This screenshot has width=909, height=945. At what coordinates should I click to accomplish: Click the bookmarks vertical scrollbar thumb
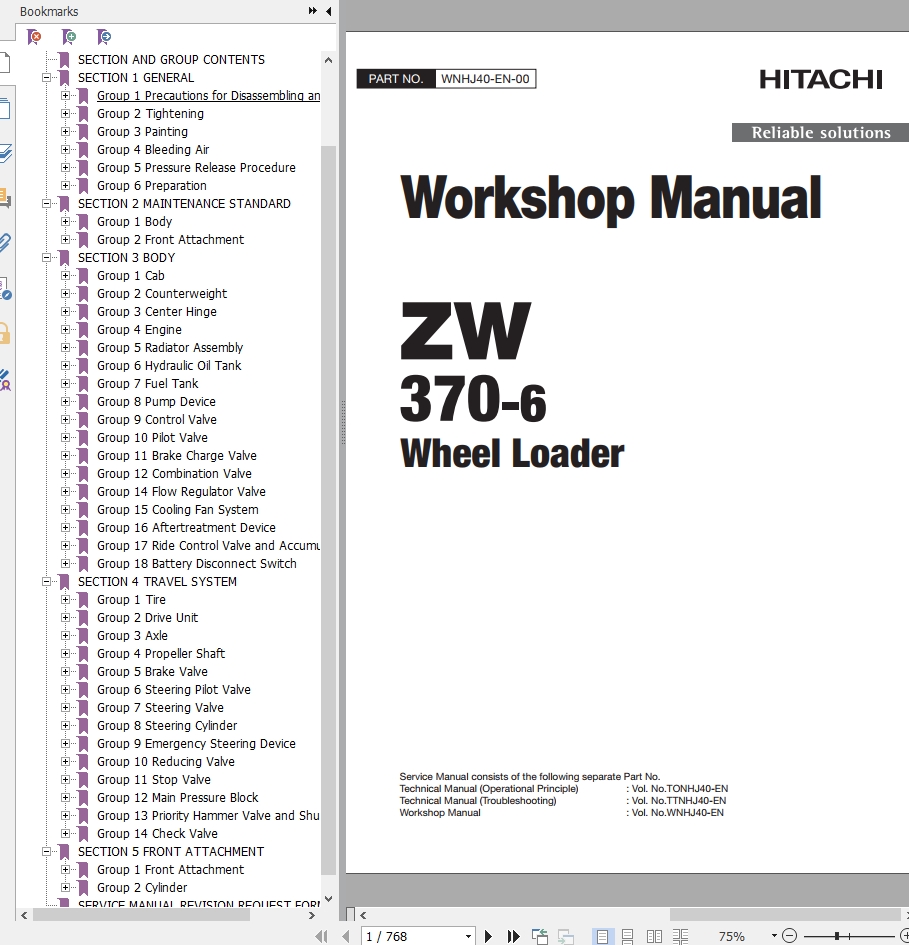point(329,510)
